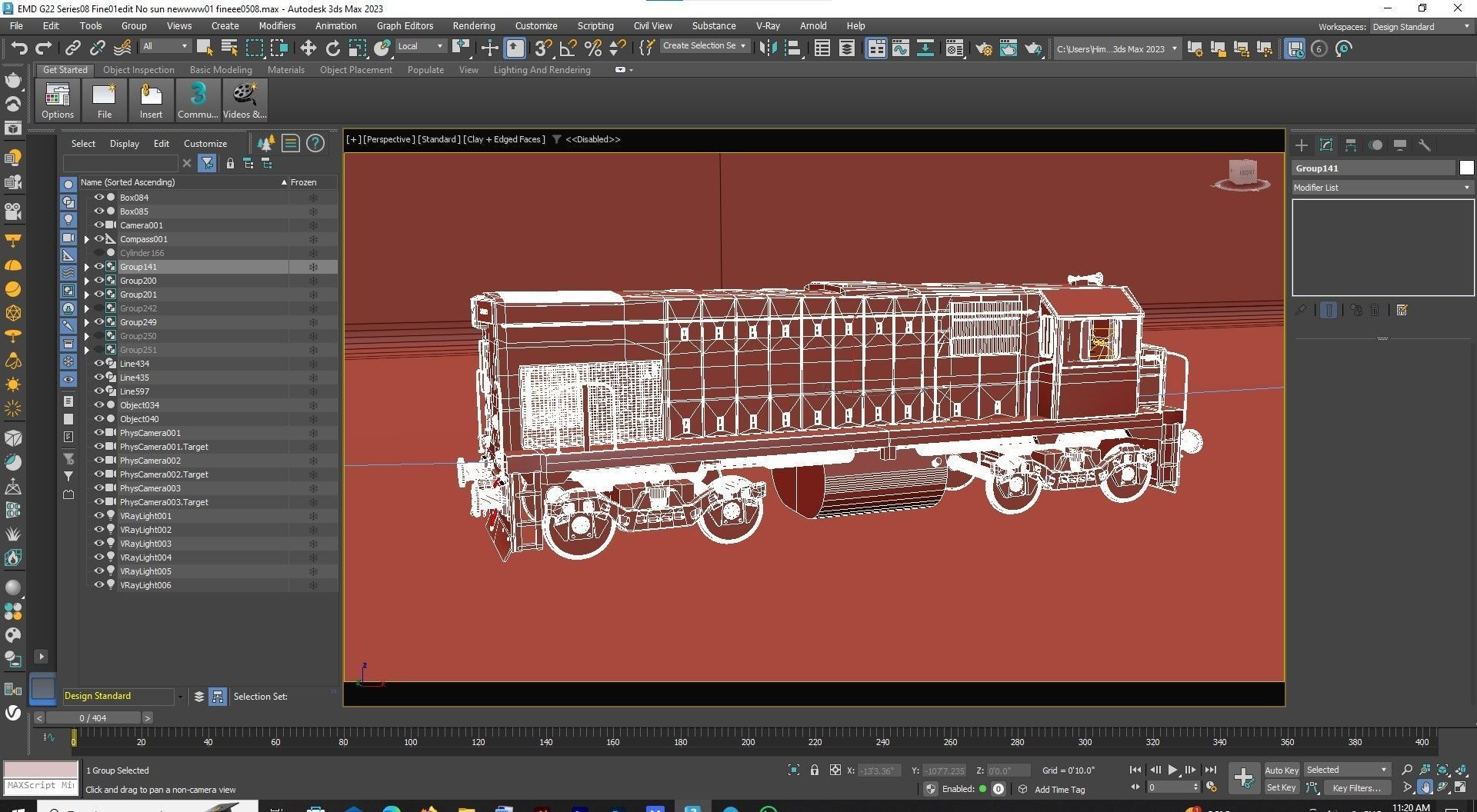Viewport: 1477px width, 812px height.
Task: Hide PhysCamera002 via eye icon
Action: pyautogui.click(x=98, y=460)
